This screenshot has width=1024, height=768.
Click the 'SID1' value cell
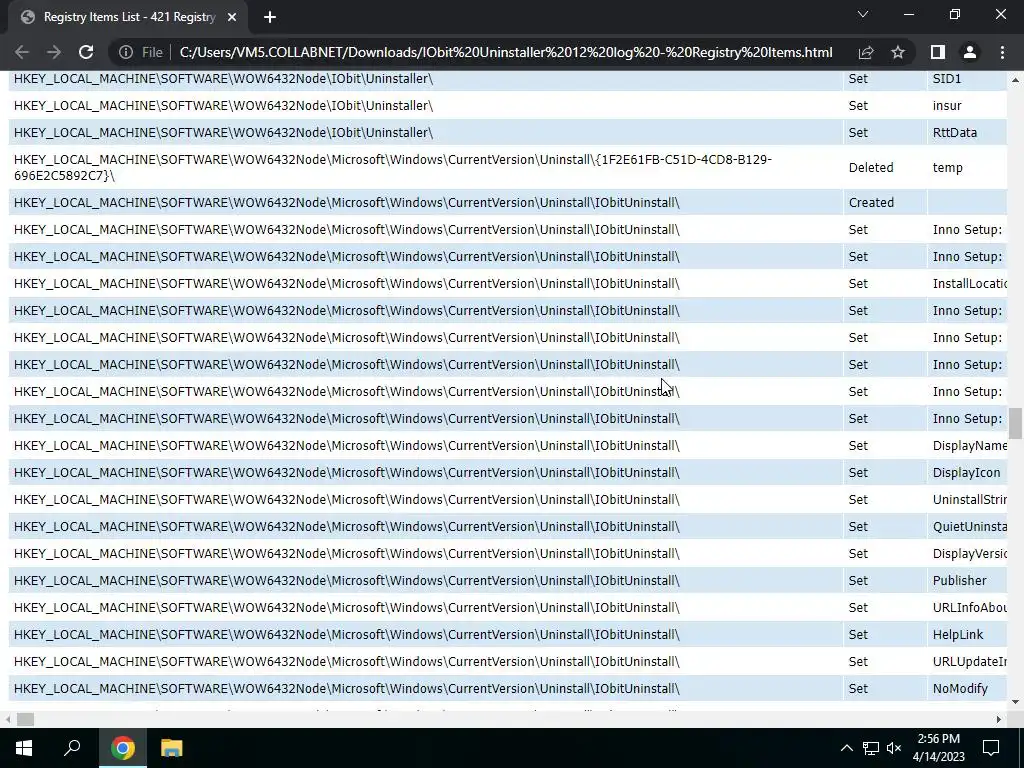pyautogui.click(x=967, y=79)
